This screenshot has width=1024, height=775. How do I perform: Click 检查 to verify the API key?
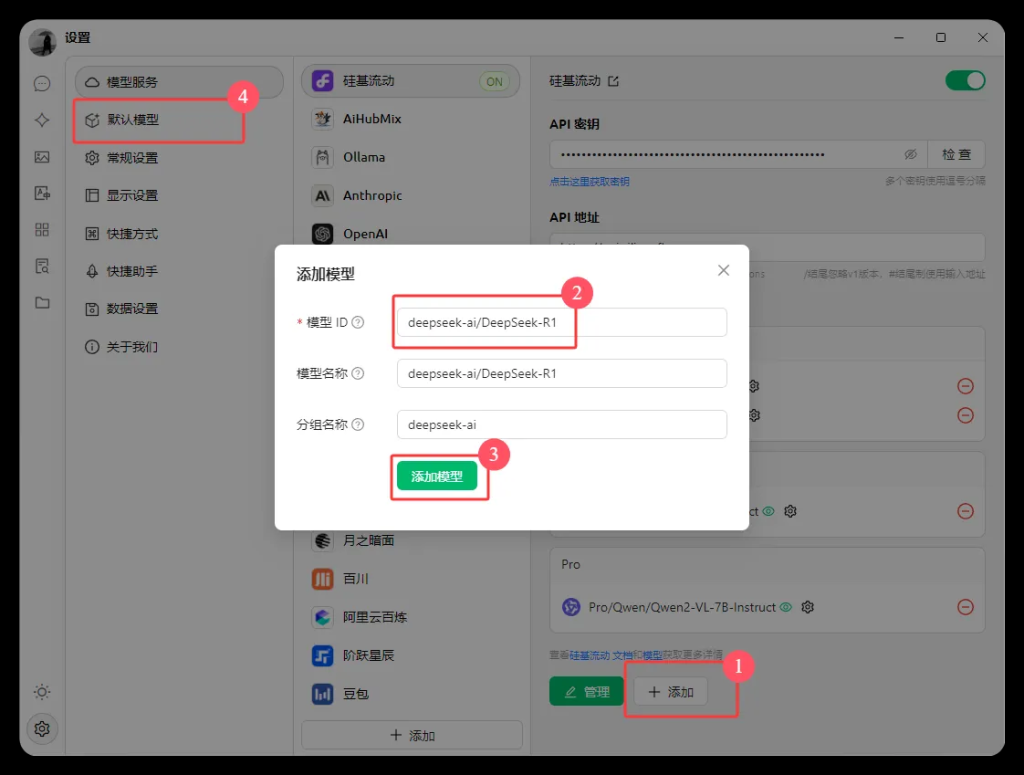pos(956,155)
